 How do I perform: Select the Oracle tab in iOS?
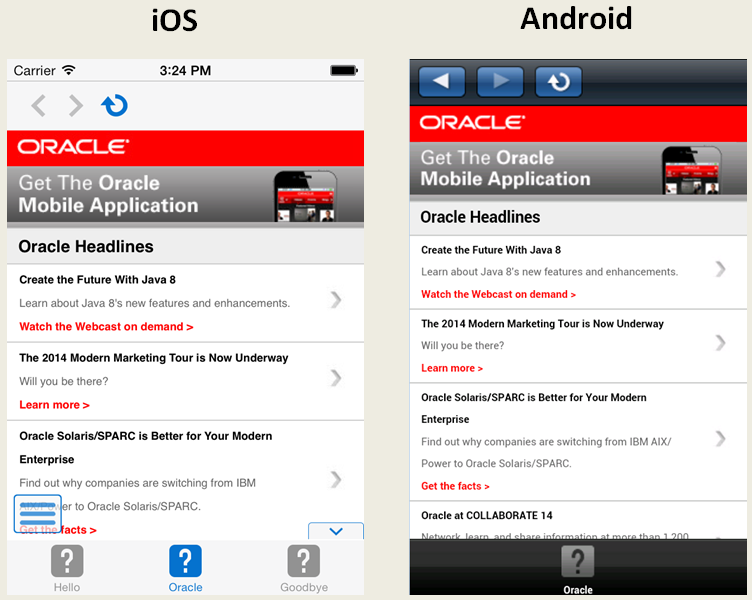coord(185,569)
